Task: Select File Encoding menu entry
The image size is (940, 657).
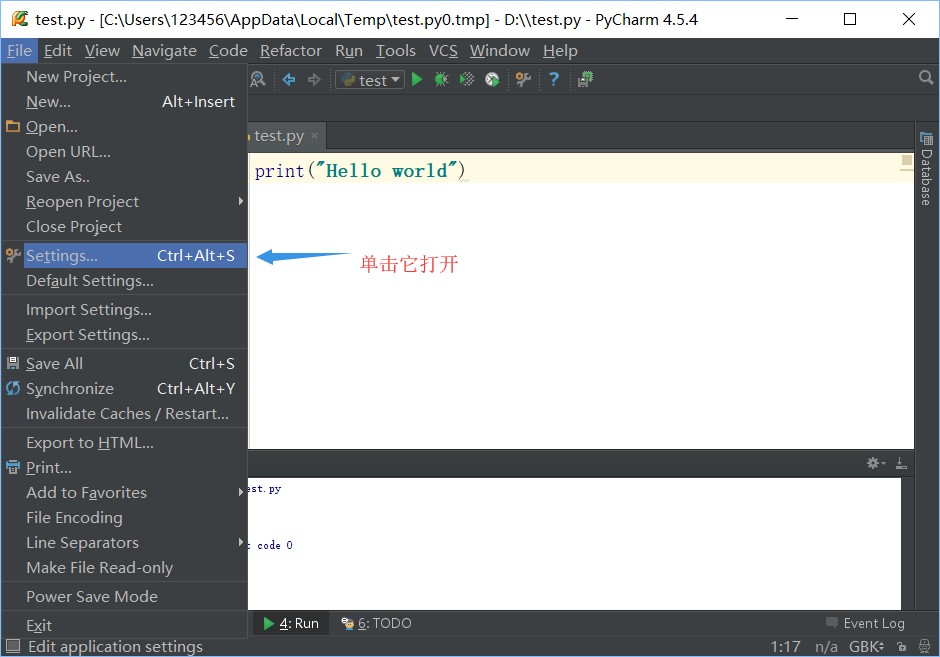Action: [x=124, y=518]
